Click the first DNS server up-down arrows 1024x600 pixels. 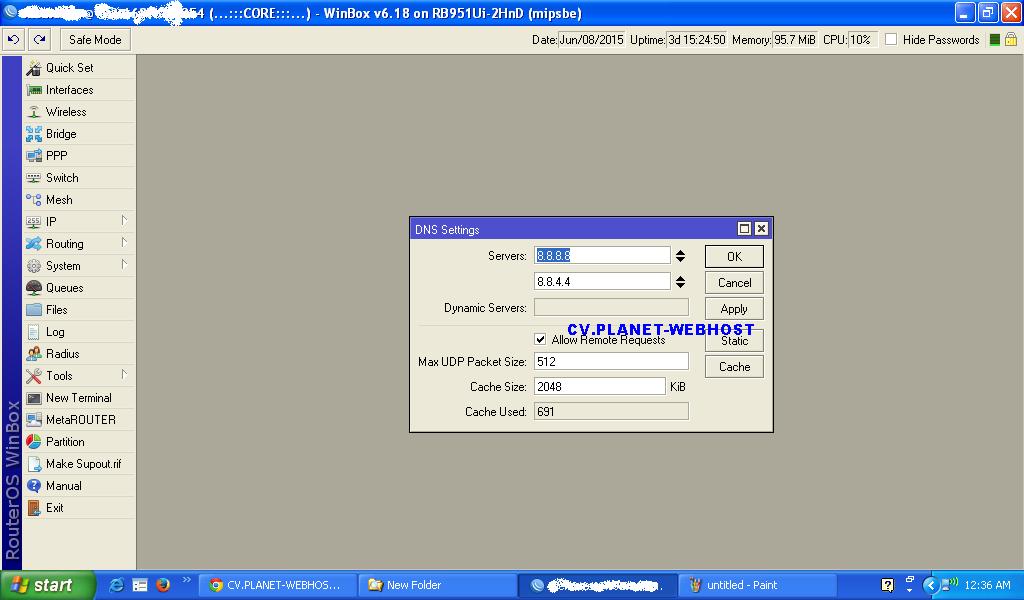[x=681, y=256]
